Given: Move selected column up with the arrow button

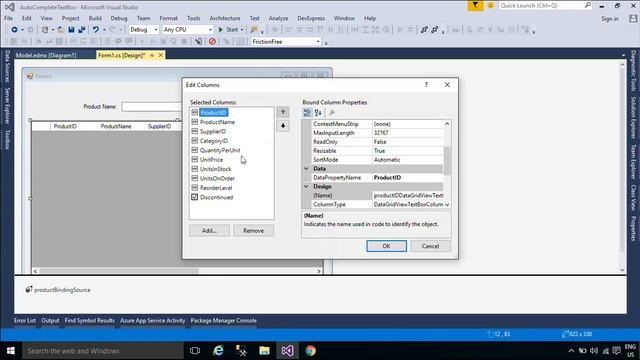Looking at the screenshot, I should tap(283, 112).
